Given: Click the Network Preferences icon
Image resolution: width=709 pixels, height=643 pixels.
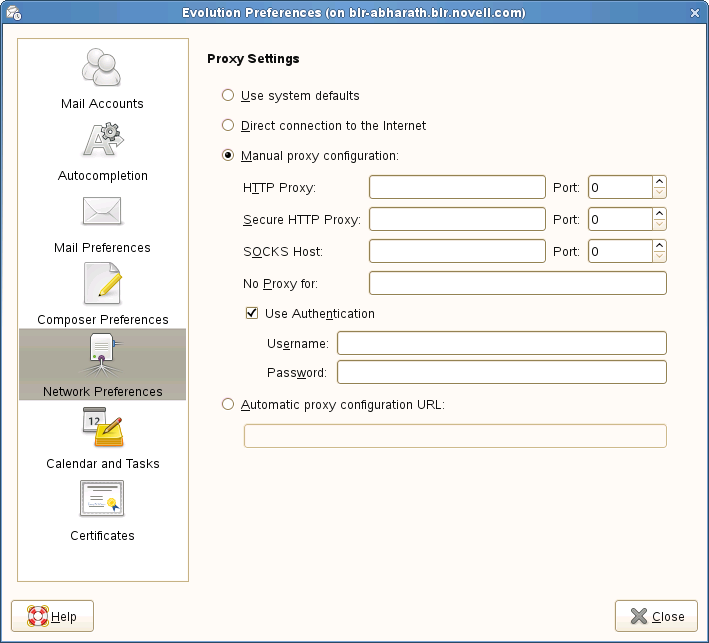Looking at the screenshot, I should pos(102,355).
